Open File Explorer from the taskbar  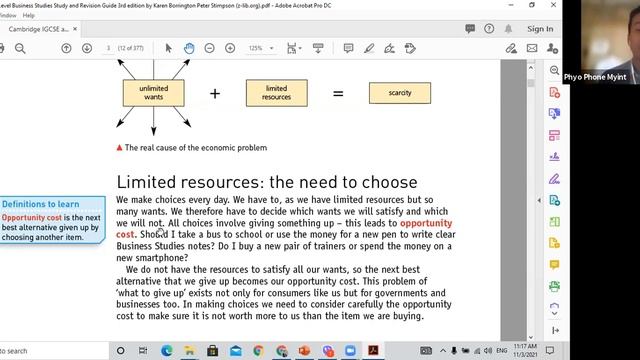click(189, 351)
